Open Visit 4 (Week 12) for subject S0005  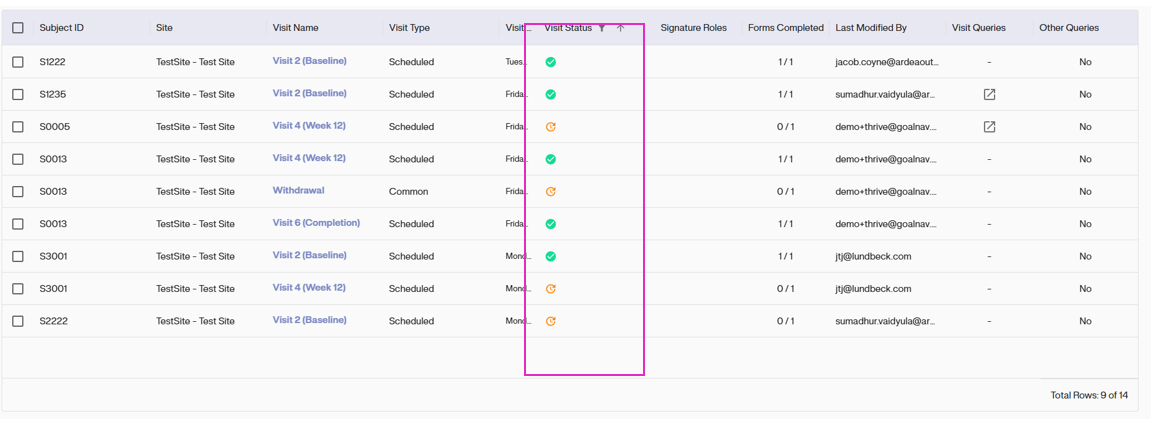(x=309, y=126)
